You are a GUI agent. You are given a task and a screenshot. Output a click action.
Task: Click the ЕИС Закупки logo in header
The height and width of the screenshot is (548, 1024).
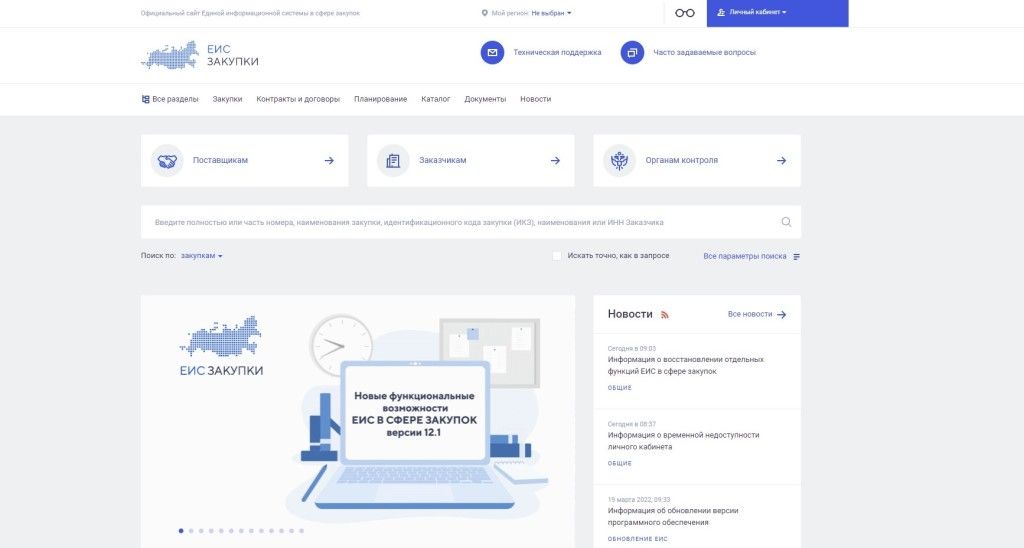coord(200,55)
